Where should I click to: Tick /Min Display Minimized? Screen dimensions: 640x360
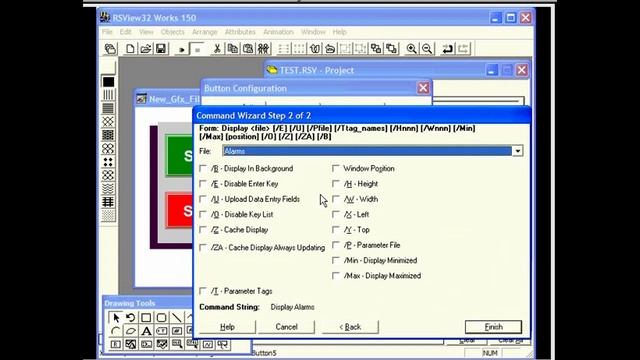click(x=336, y=260)
